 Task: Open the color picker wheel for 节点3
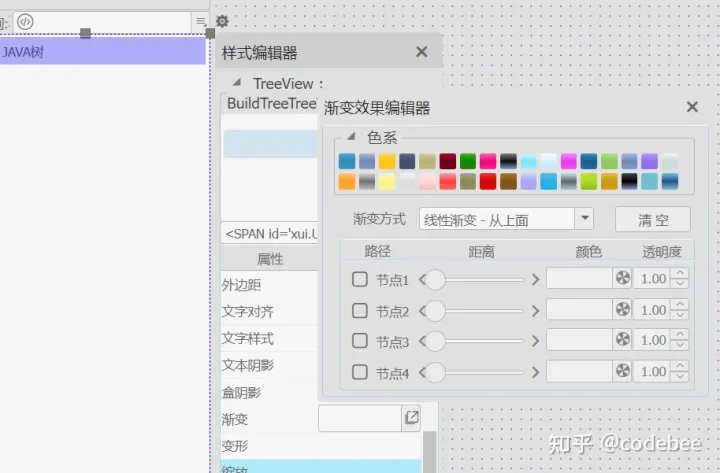622,341
